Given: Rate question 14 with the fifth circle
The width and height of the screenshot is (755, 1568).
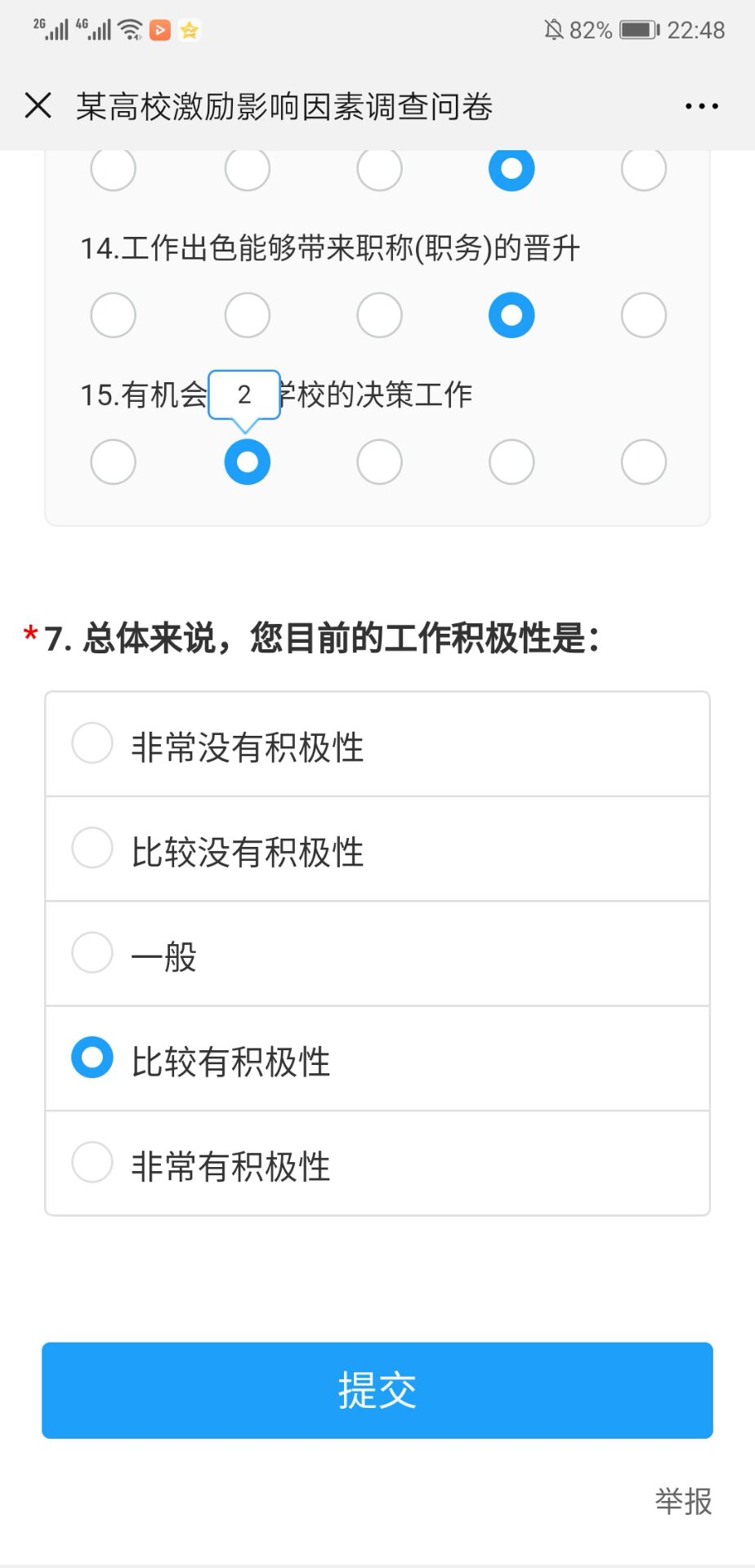Looking at the screenshot, I should pyautogui.click(x=644, y=315).
